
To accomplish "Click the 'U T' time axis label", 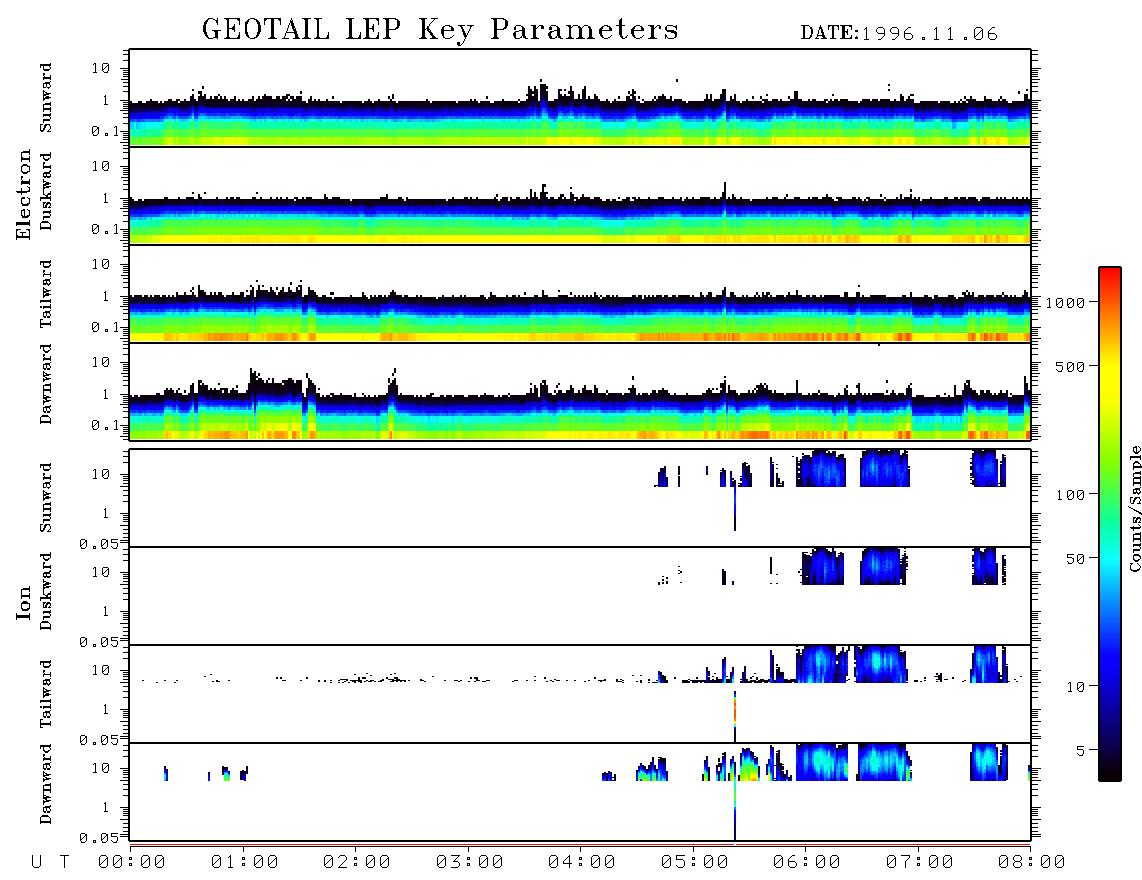I will point(50,863).
